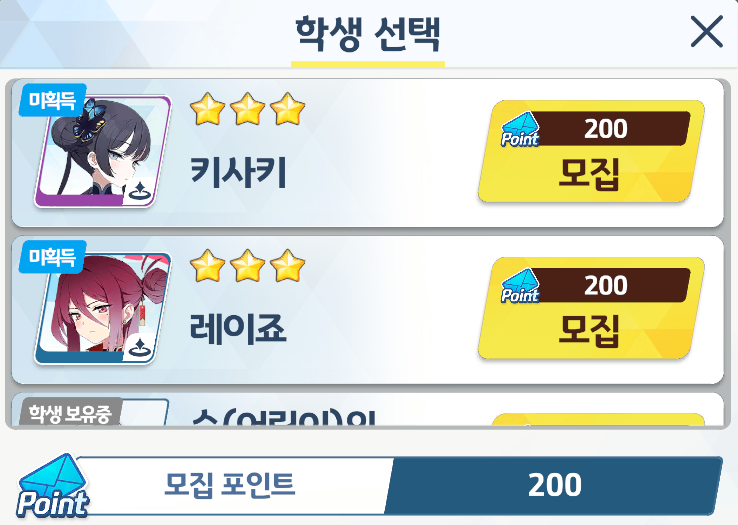Close the 학생 선택 dialog
The image size is (738, 525).
[x=706, y=32]
